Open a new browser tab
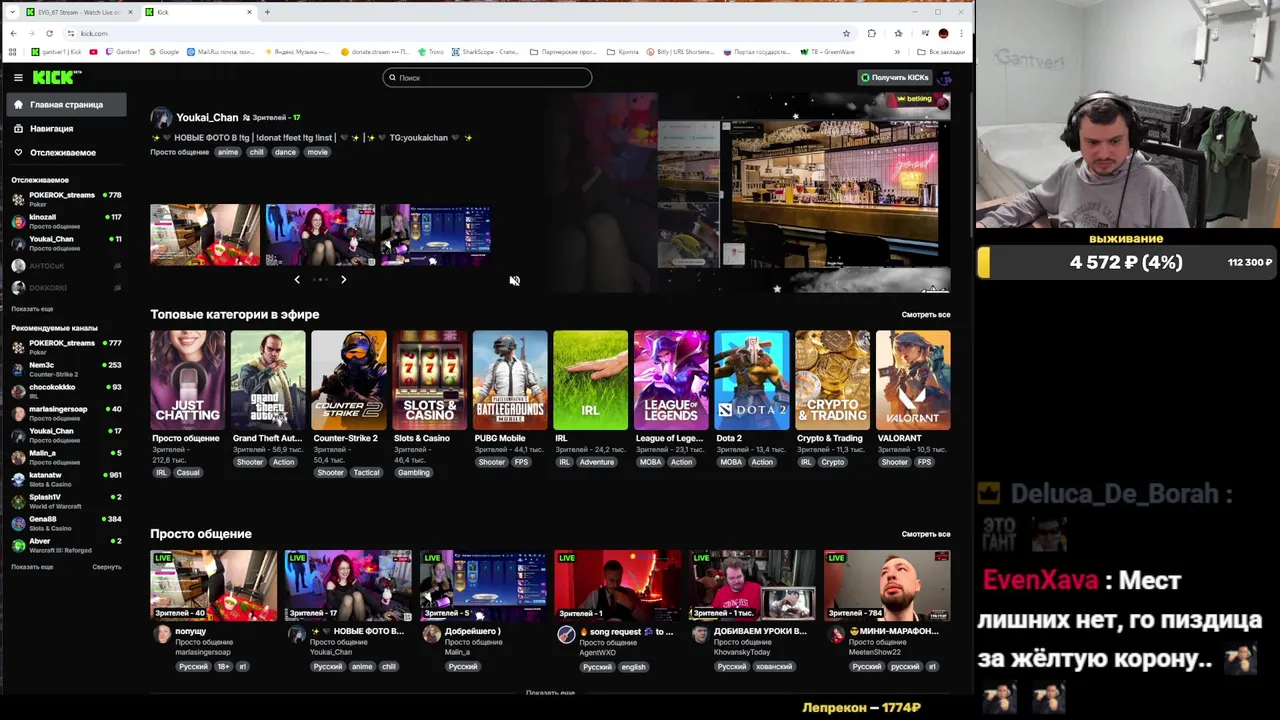The image size is (1280, 720). click(267, 12)
